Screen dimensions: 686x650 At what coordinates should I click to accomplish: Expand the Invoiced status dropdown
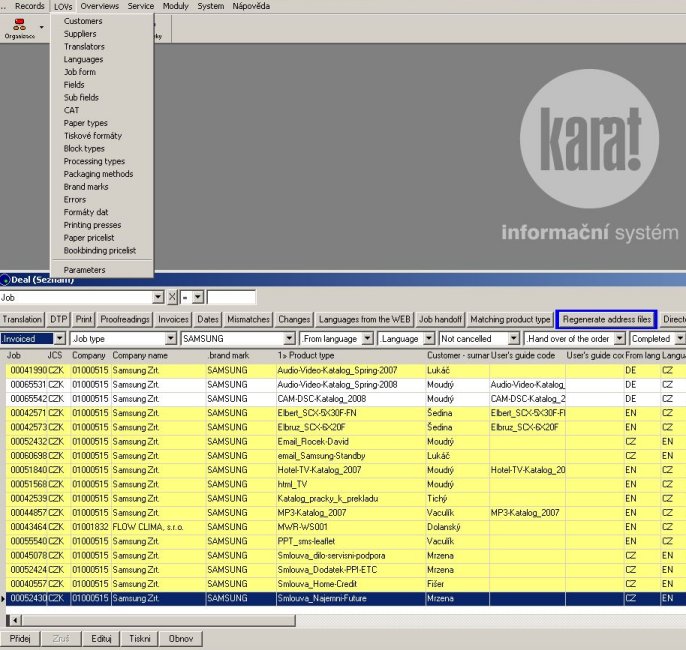60,339
